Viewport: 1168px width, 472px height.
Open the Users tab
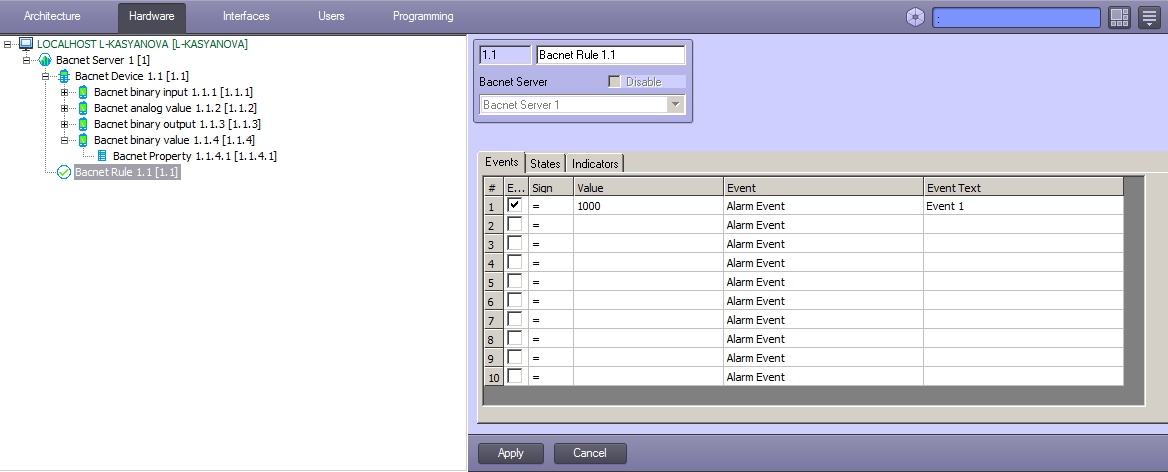(331, 16)
